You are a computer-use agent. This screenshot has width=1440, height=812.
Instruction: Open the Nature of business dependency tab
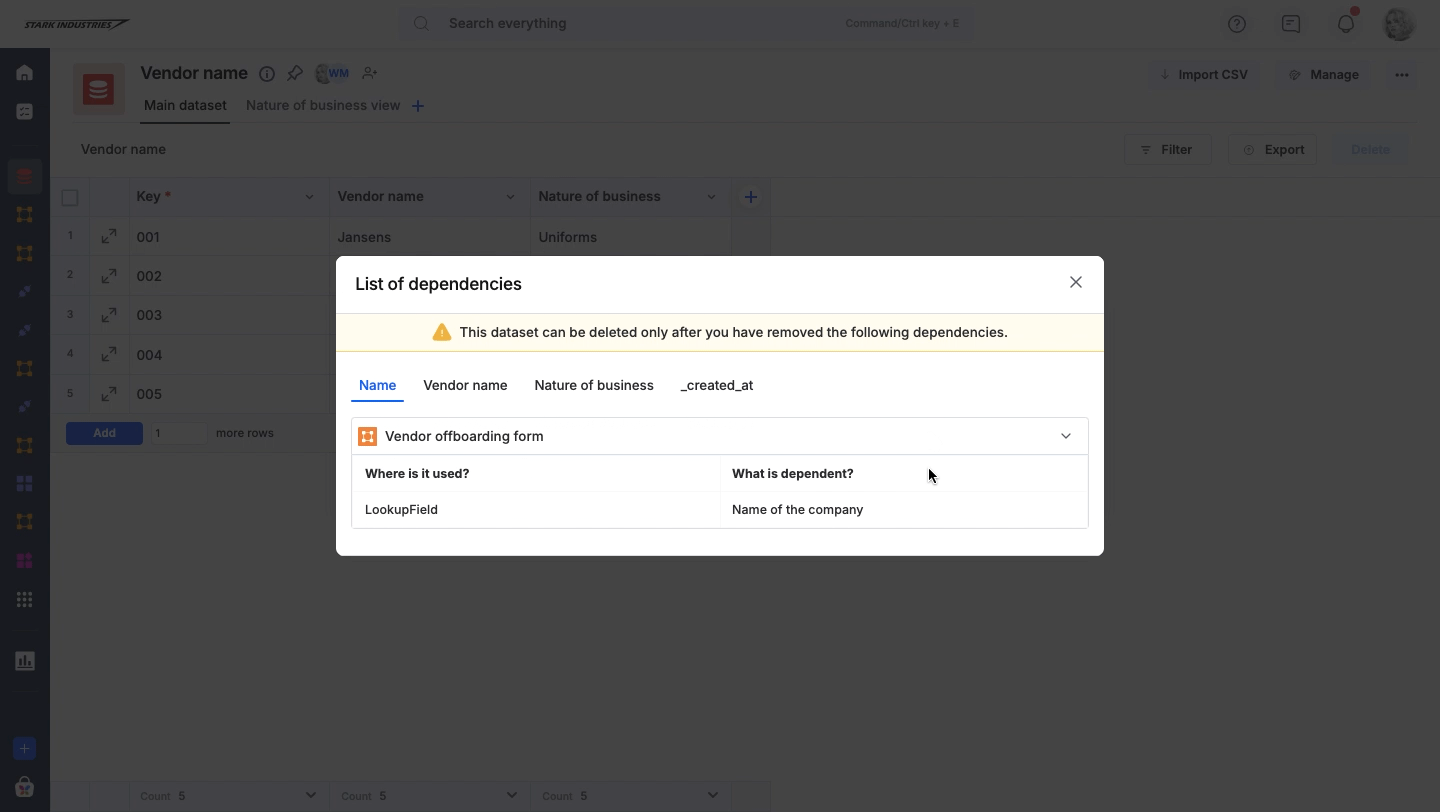pos(594,385)
